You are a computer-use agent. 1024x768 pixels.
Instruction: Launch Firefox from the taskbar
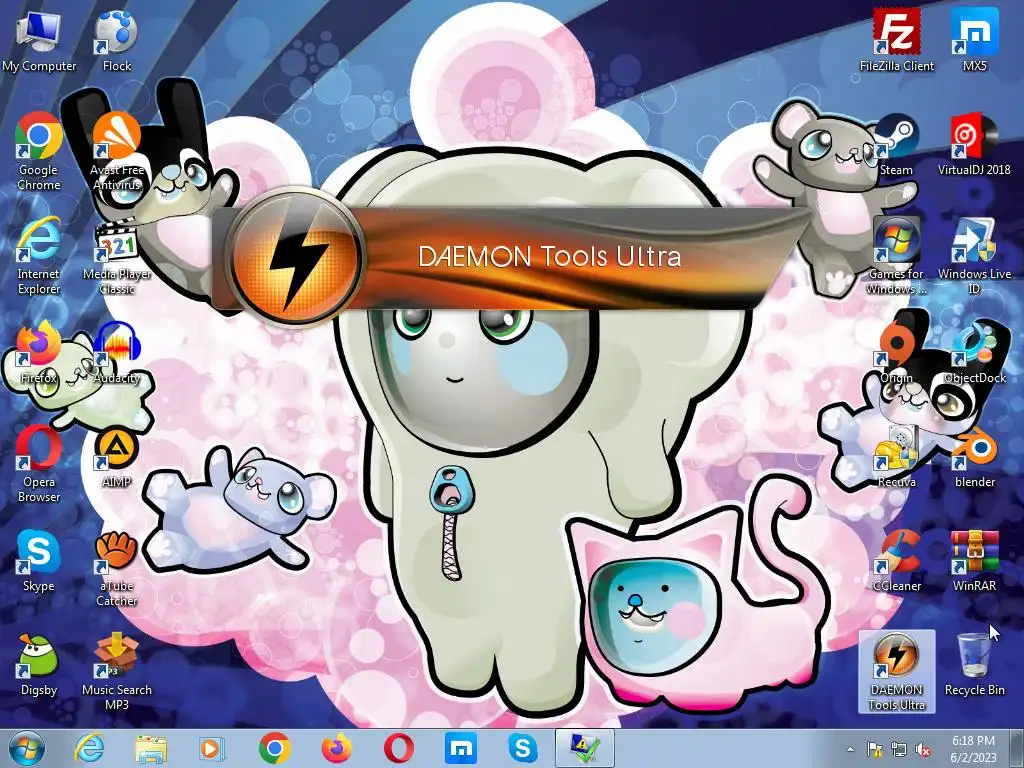pos(336,748)
